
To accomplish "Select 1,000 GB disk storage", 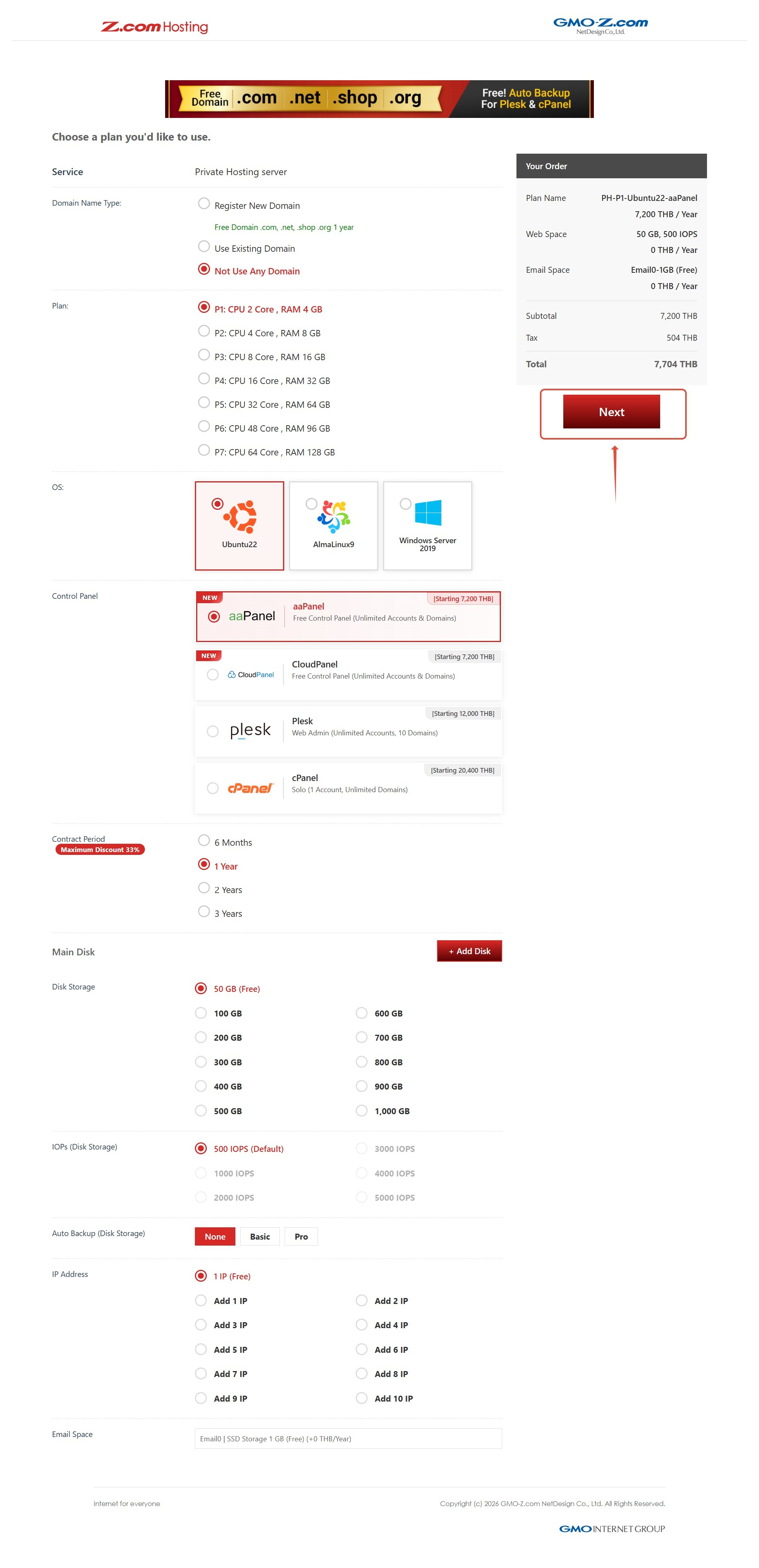I will pos(362,1111).
